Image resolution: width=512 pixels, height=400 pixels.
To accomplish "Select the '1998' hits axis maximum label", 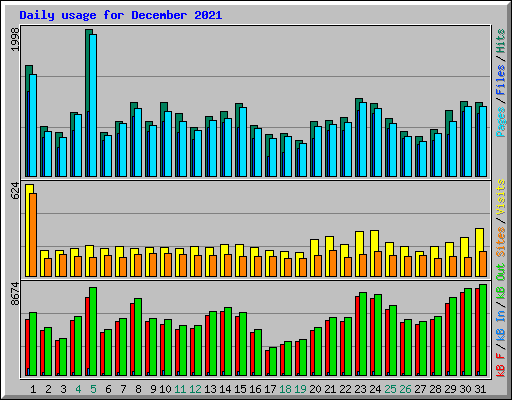I will click(15, 39).
